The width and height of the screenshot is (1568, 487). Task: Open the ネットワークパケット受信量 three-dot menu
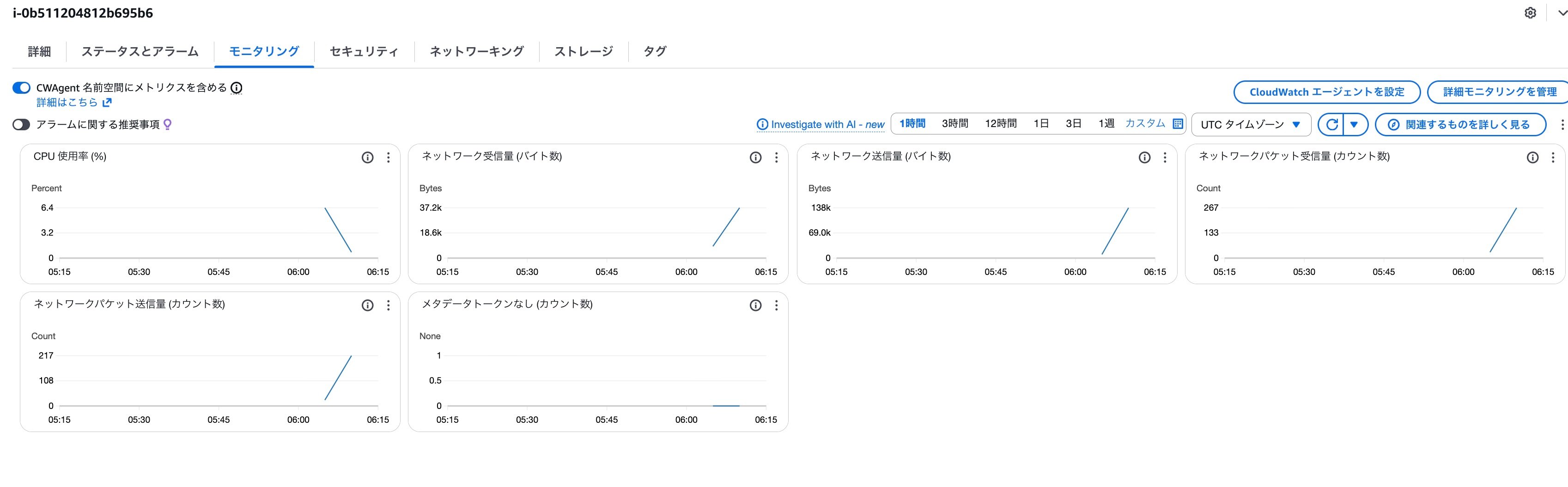click(1553, 157)
